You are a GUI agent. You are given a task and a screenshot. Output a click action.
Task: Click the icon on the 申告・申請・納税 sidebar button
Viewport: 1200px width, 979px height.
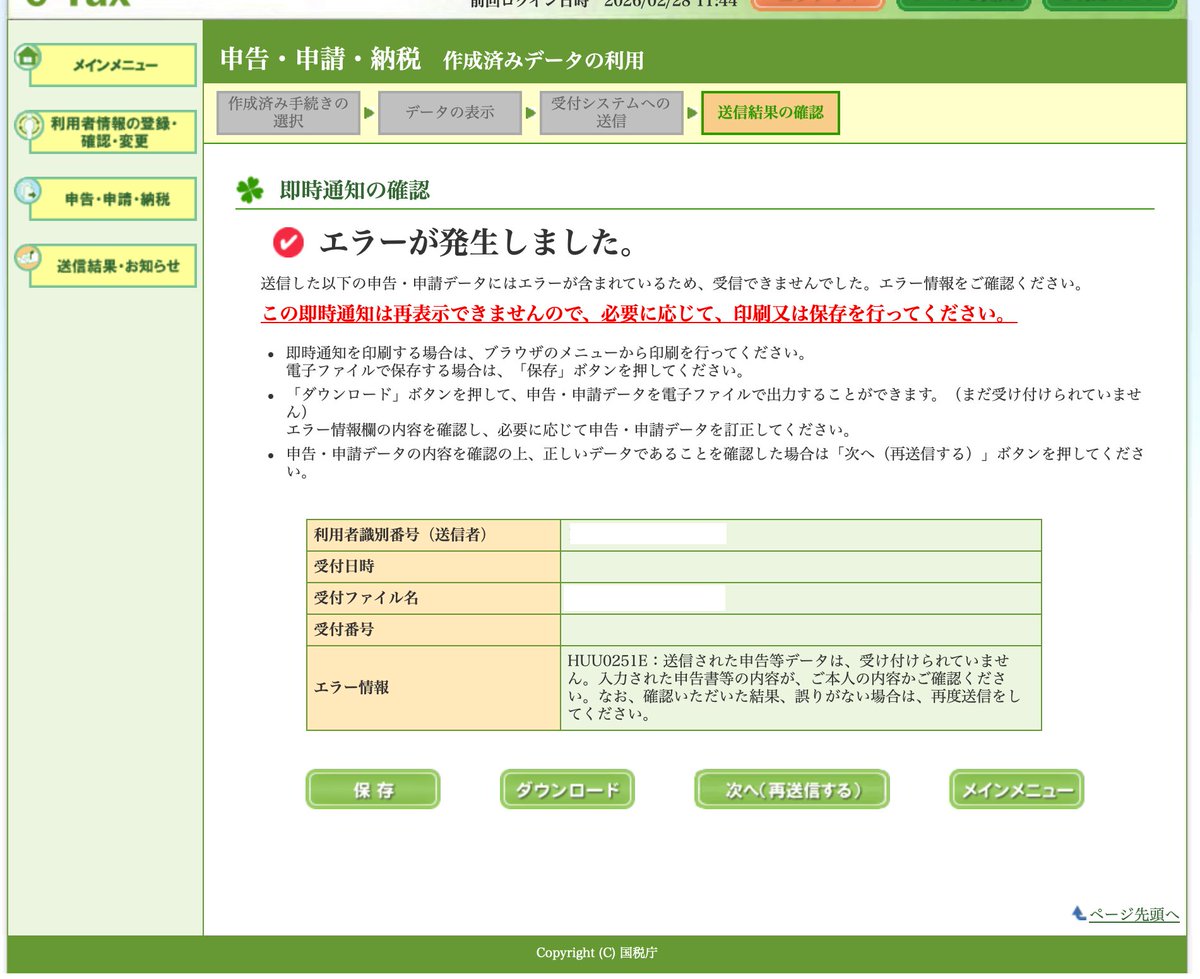tap(28, 194)
